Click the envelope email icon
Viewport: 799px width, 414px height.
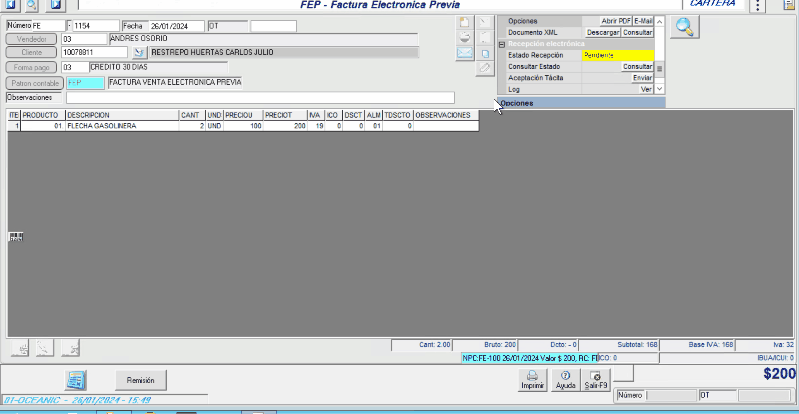pos(464,53)
